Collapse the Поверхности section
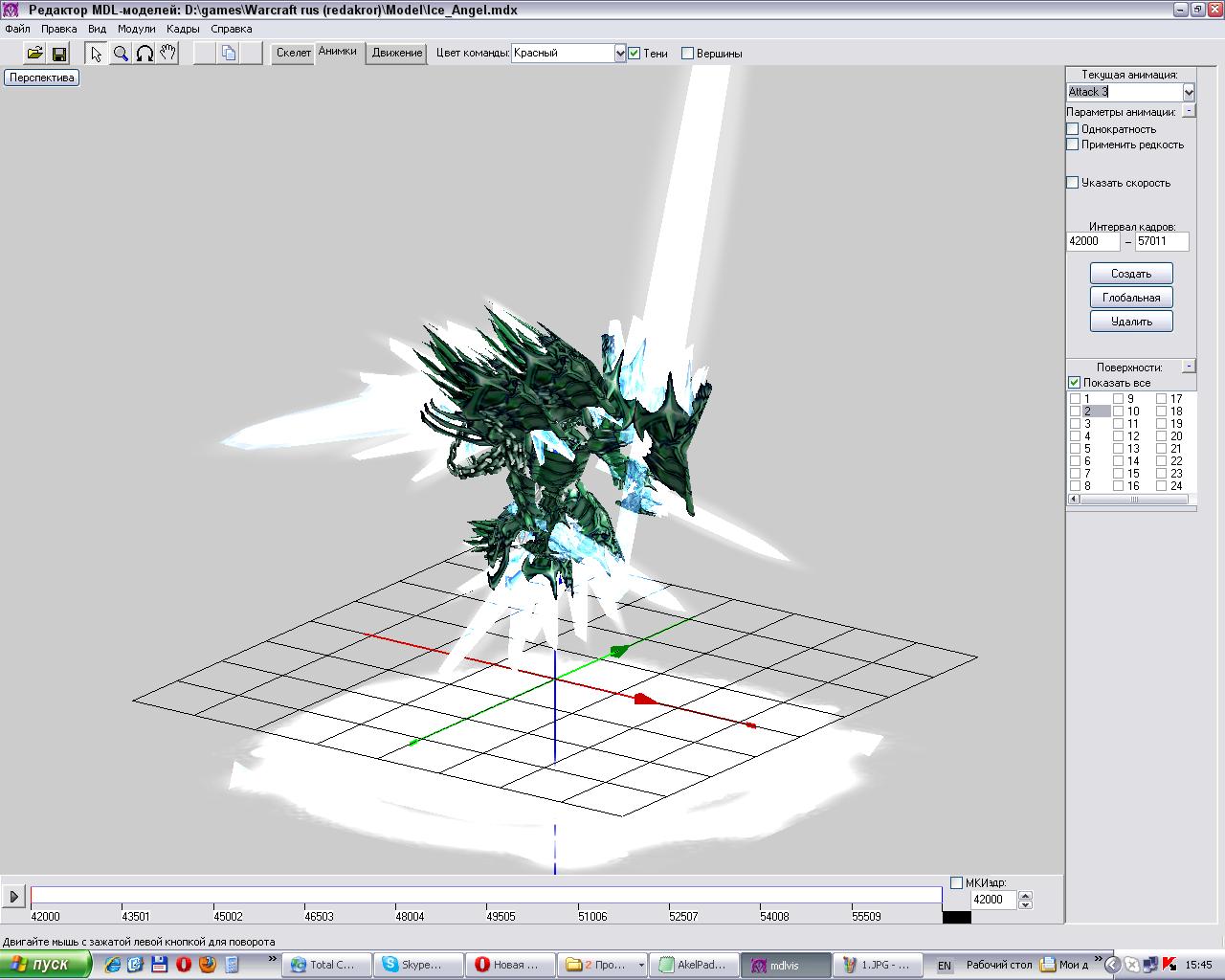 [1189, 366]
